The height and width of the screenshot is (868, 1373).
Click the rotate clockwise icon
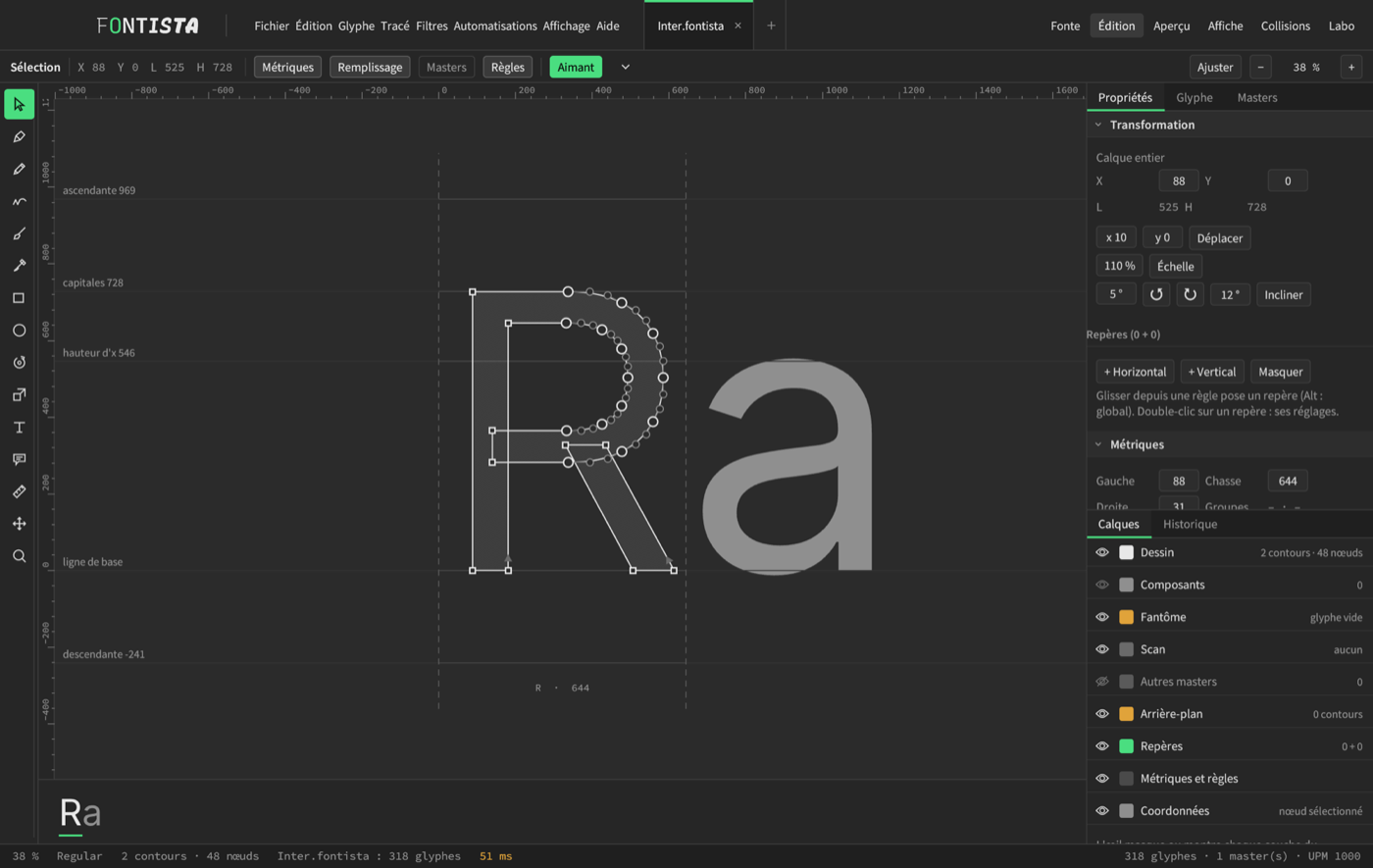tap(1190, 294)
